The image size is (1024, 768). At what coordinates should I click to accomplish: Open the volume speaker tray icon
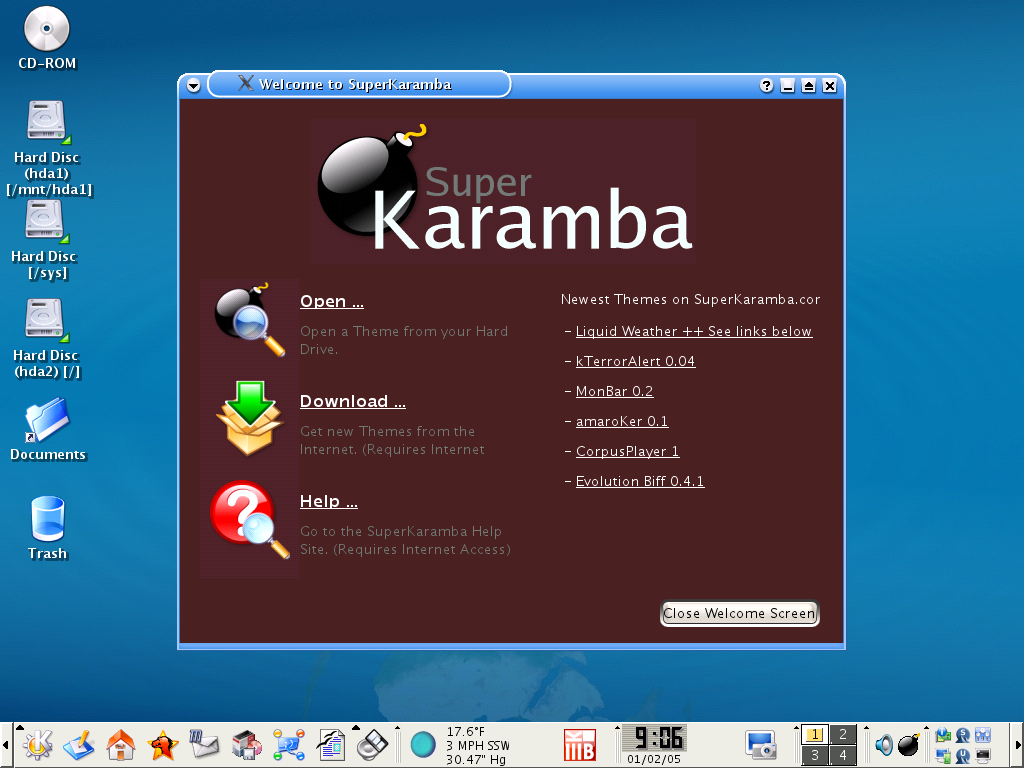(884, 744)
